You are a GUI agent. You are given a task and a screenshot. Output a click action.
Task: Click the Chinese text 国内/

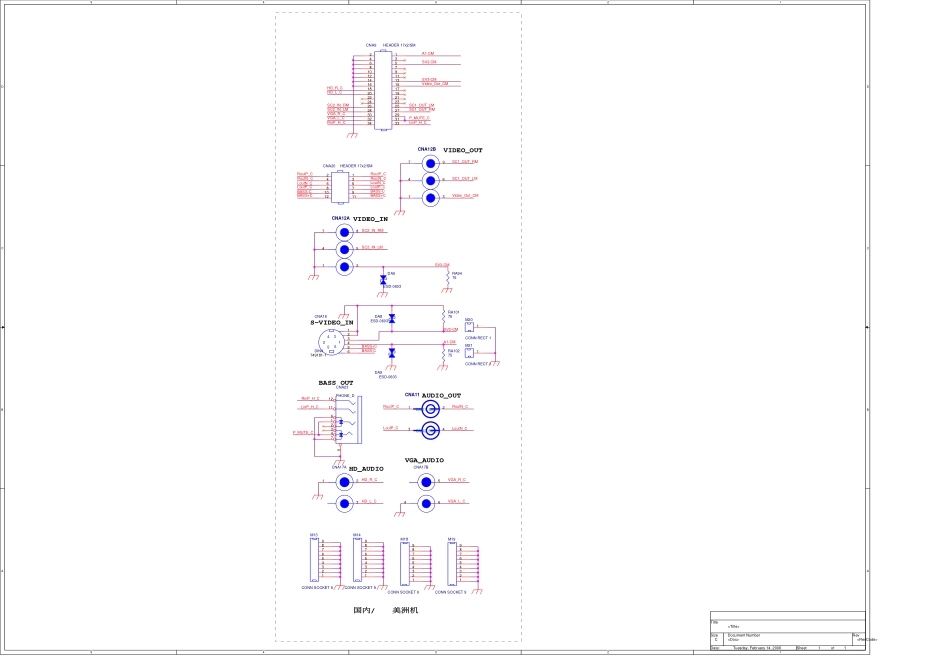(x=364, y=610)
